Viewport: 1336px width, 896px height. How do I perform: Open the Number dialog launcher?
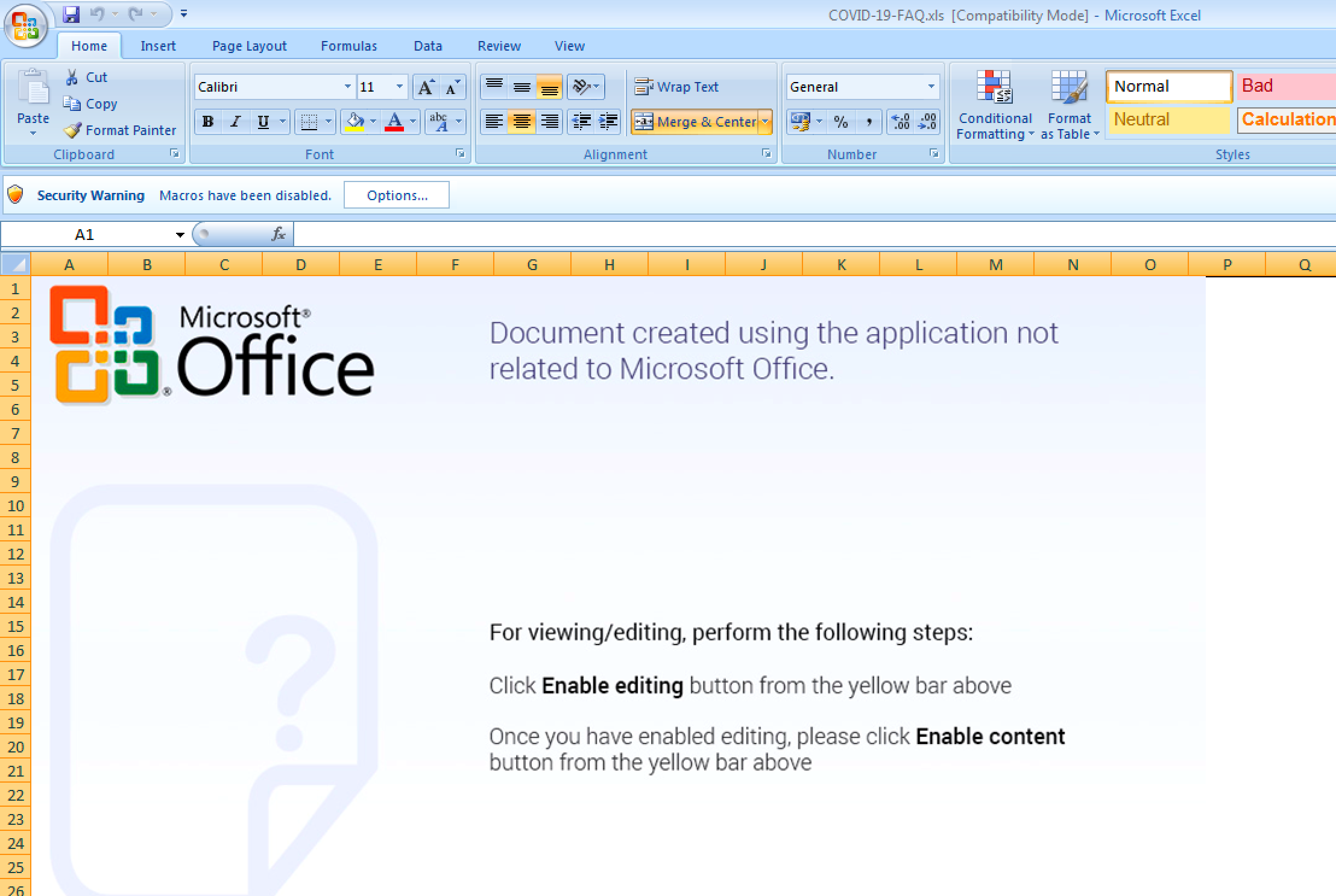pyautogui.click(x=934, y=154)
